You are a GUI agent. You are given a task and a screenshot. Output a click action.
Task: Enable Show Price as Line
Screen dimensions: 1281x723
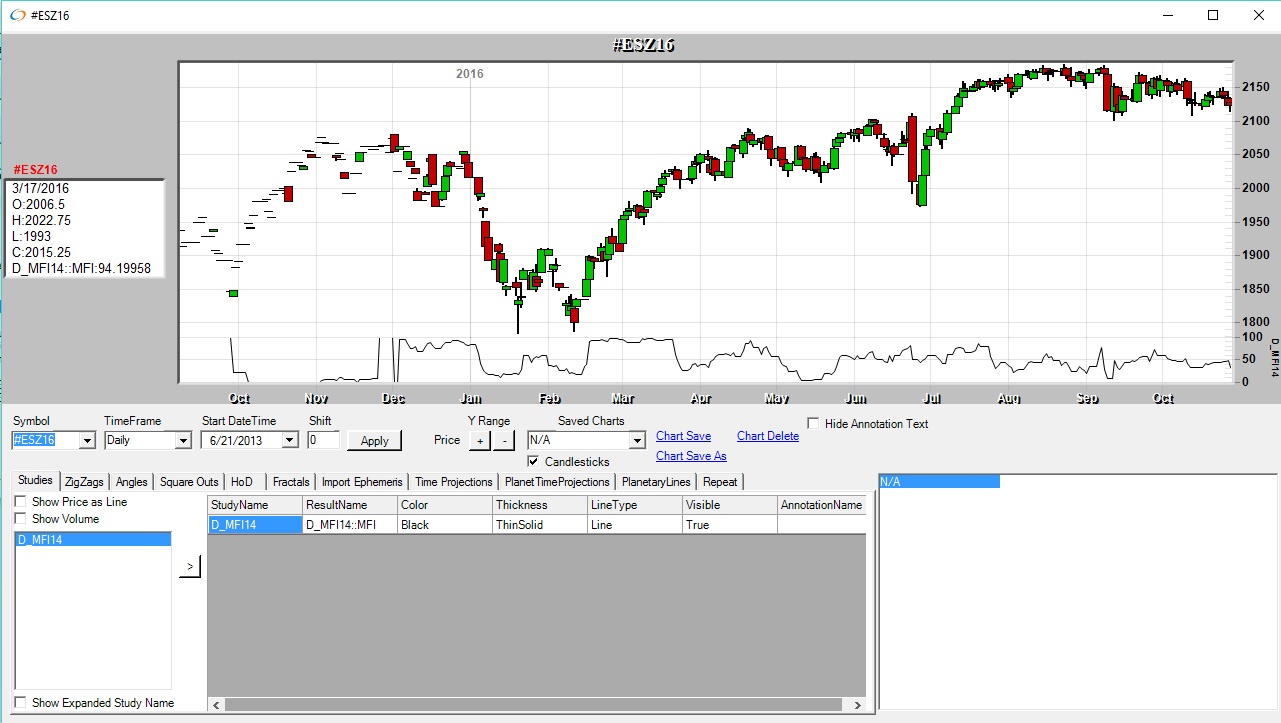pyautogui.click(x=21, y=502)
